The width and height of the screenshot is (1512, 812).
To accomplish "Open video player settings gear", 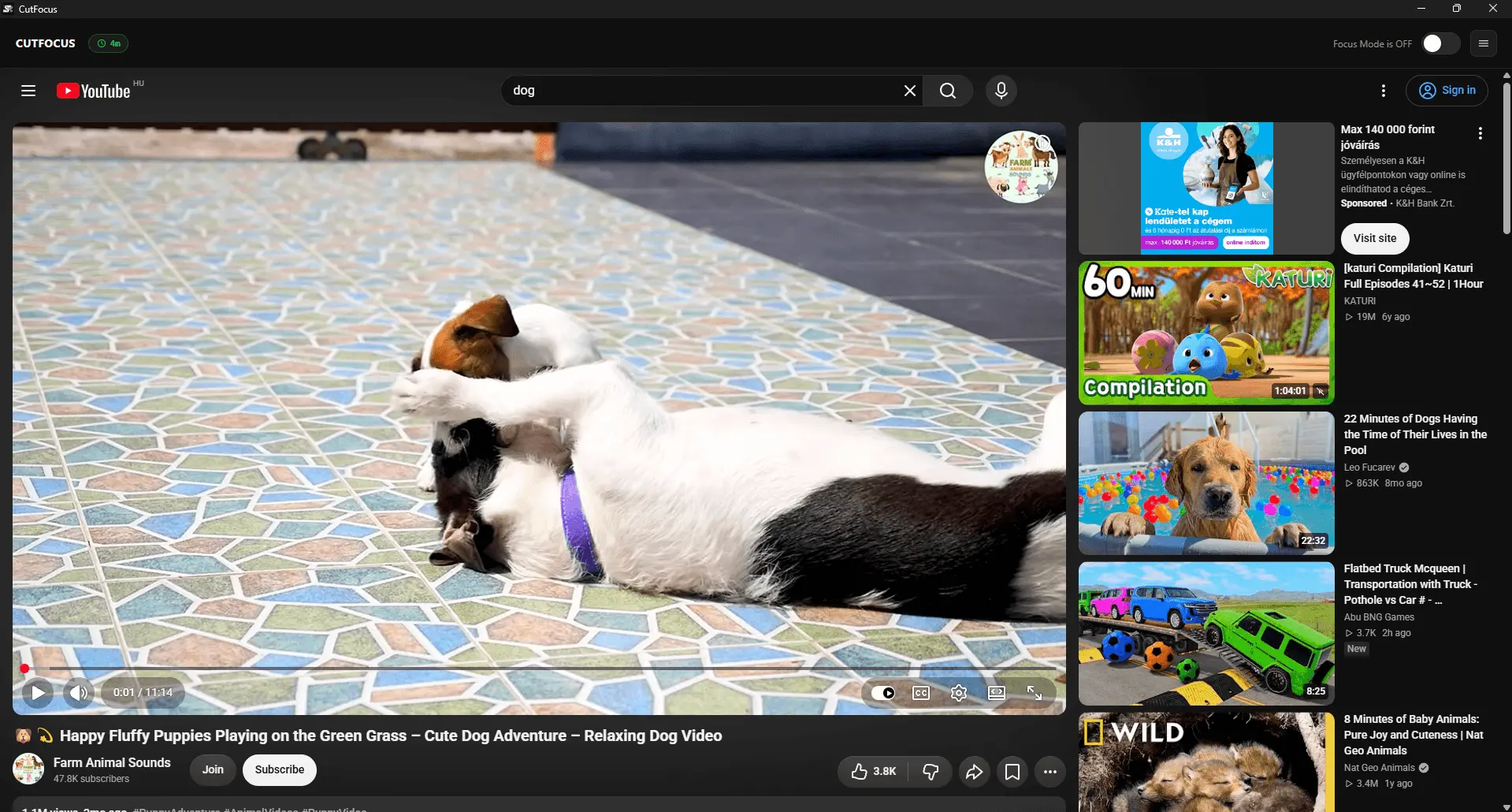I will (x=958, y=693).
